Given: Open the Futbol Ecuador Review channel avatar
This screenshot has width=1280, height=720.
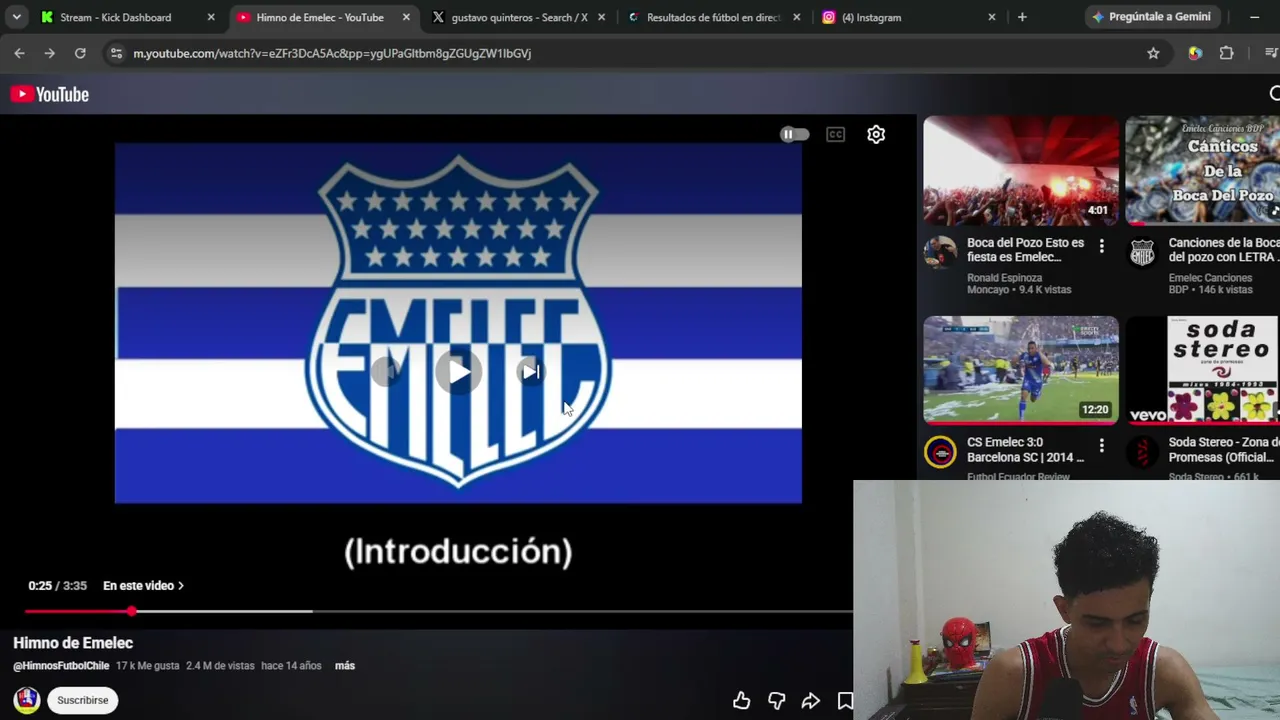Looking at the screenshot, I should pyautogui.click(x=940, y=452).
